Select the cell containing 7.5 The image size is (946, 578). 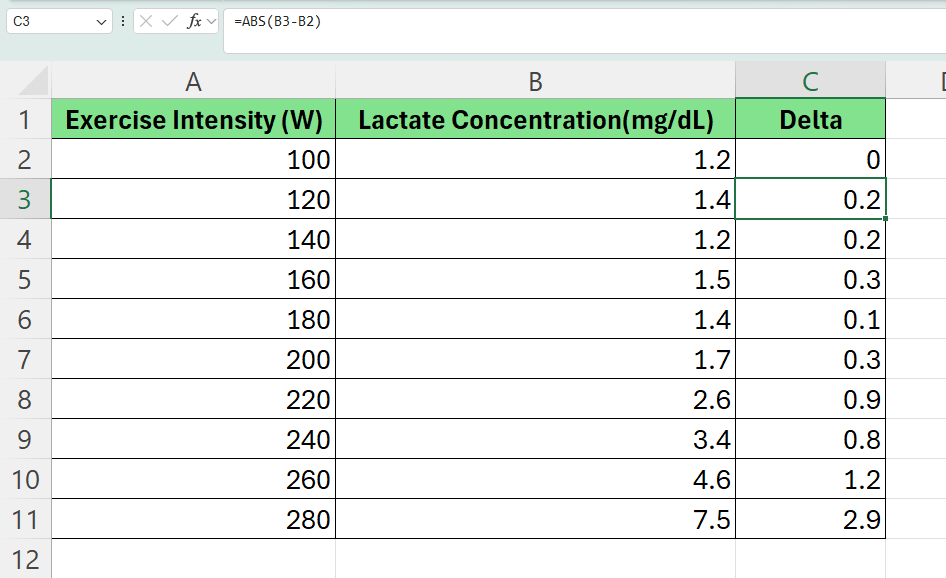click(x=535, y=520)
